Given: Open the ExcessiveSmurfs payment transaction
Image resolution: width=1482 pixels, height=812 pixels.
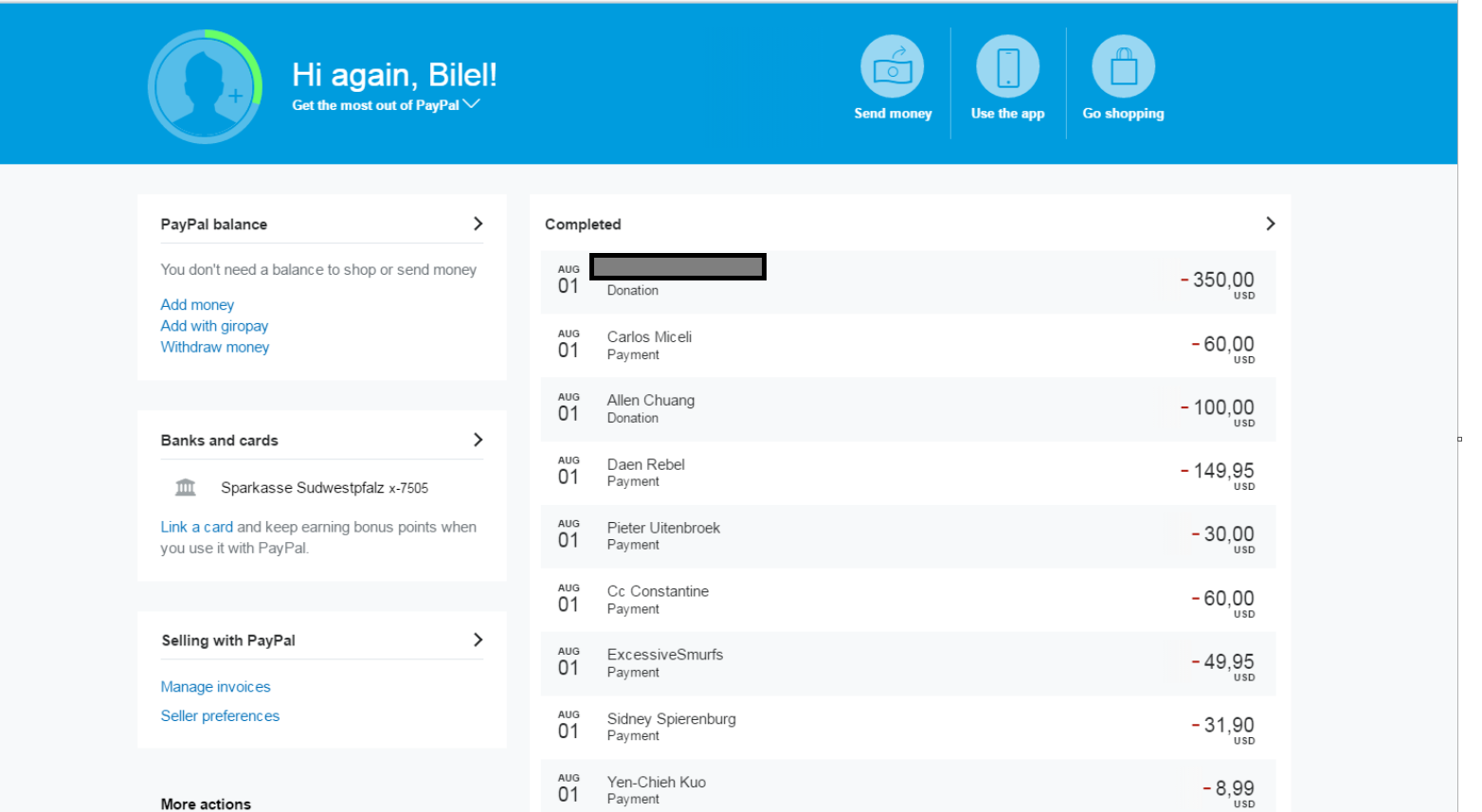Looking at the screenshot, I should click(x=908, y=662).
